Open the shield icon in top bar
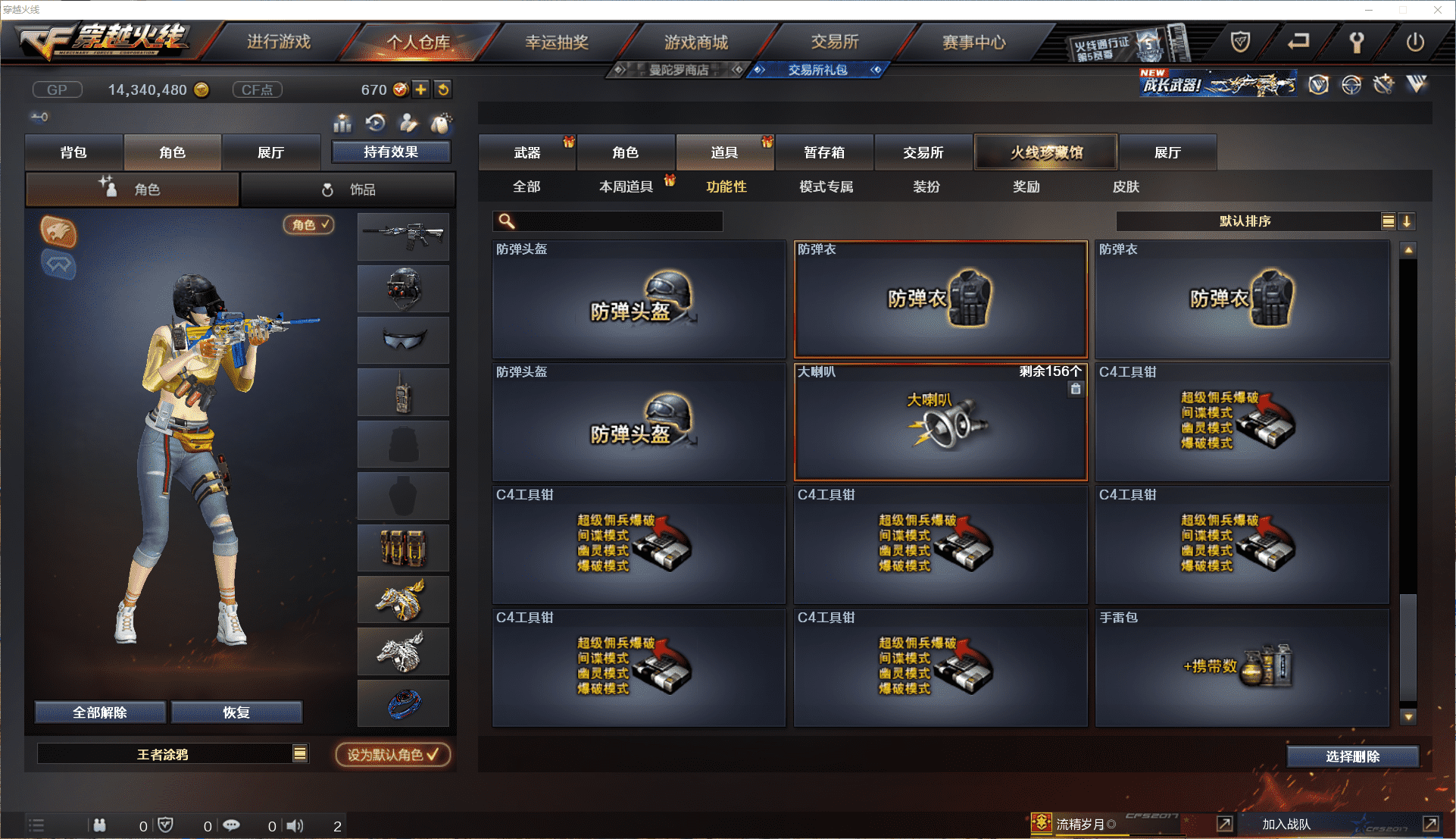The width and height of the screenshot is (1456, 839). (1240, 42)
